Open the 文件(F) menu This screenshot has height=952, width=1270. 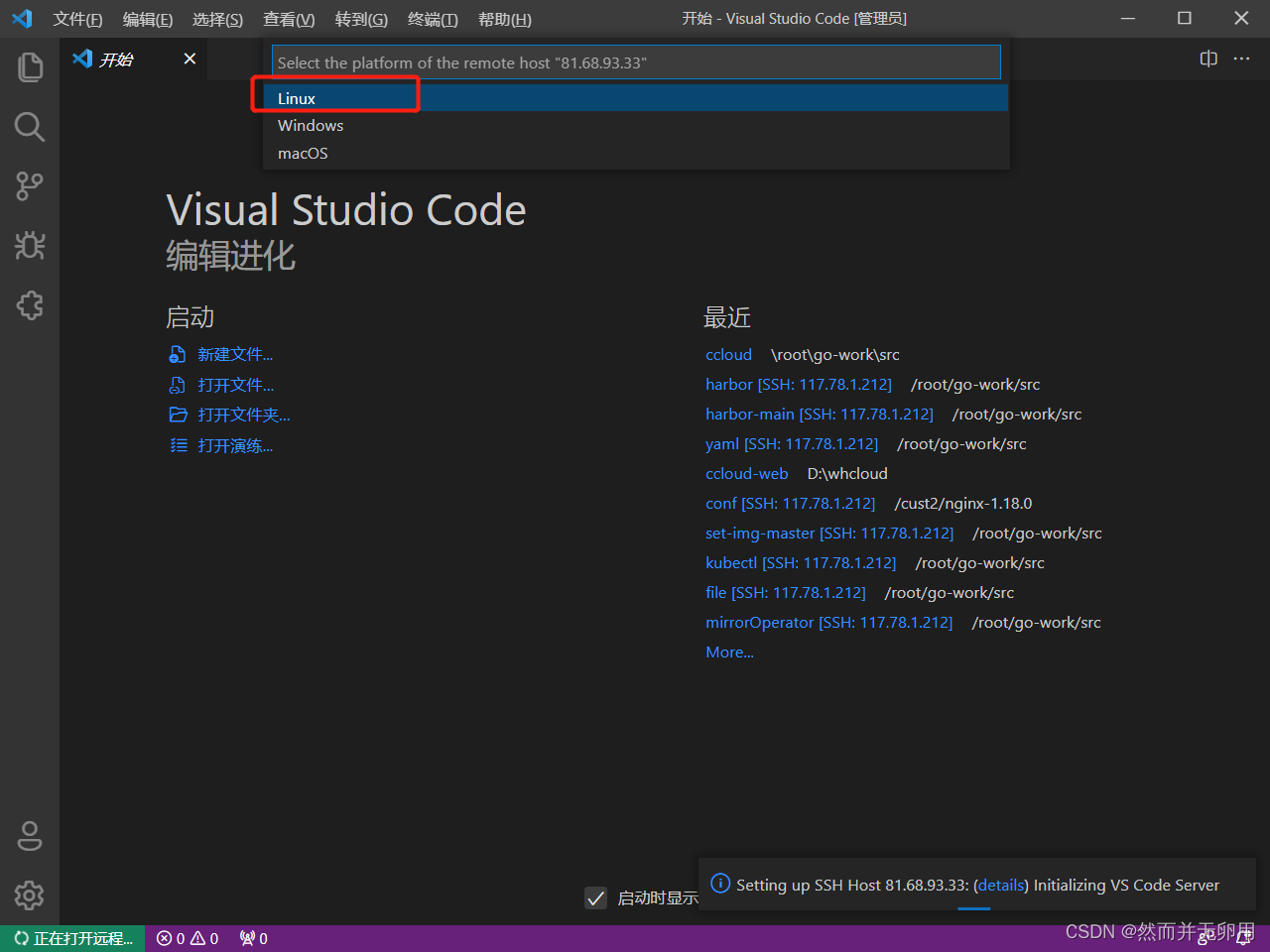point(77,19)
